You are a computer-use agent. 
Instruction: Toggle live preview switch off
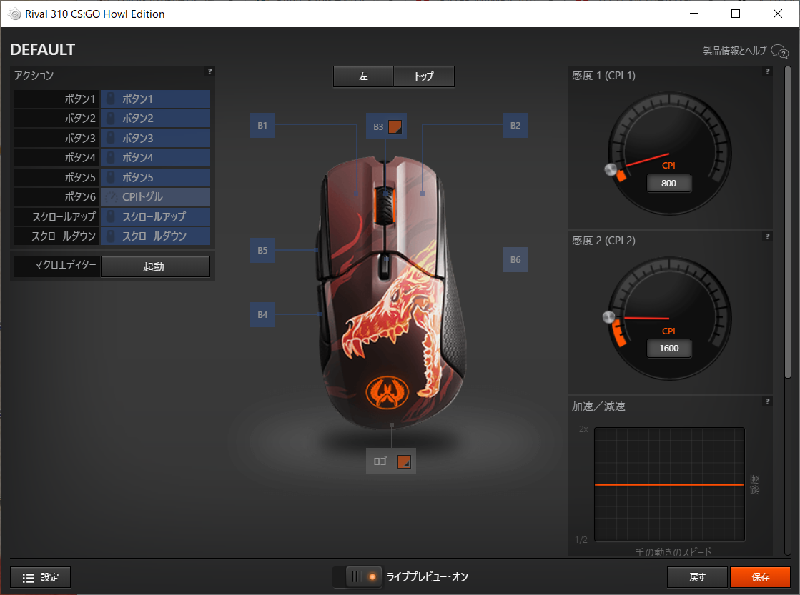pyautogui.click(x=363, y=577)
